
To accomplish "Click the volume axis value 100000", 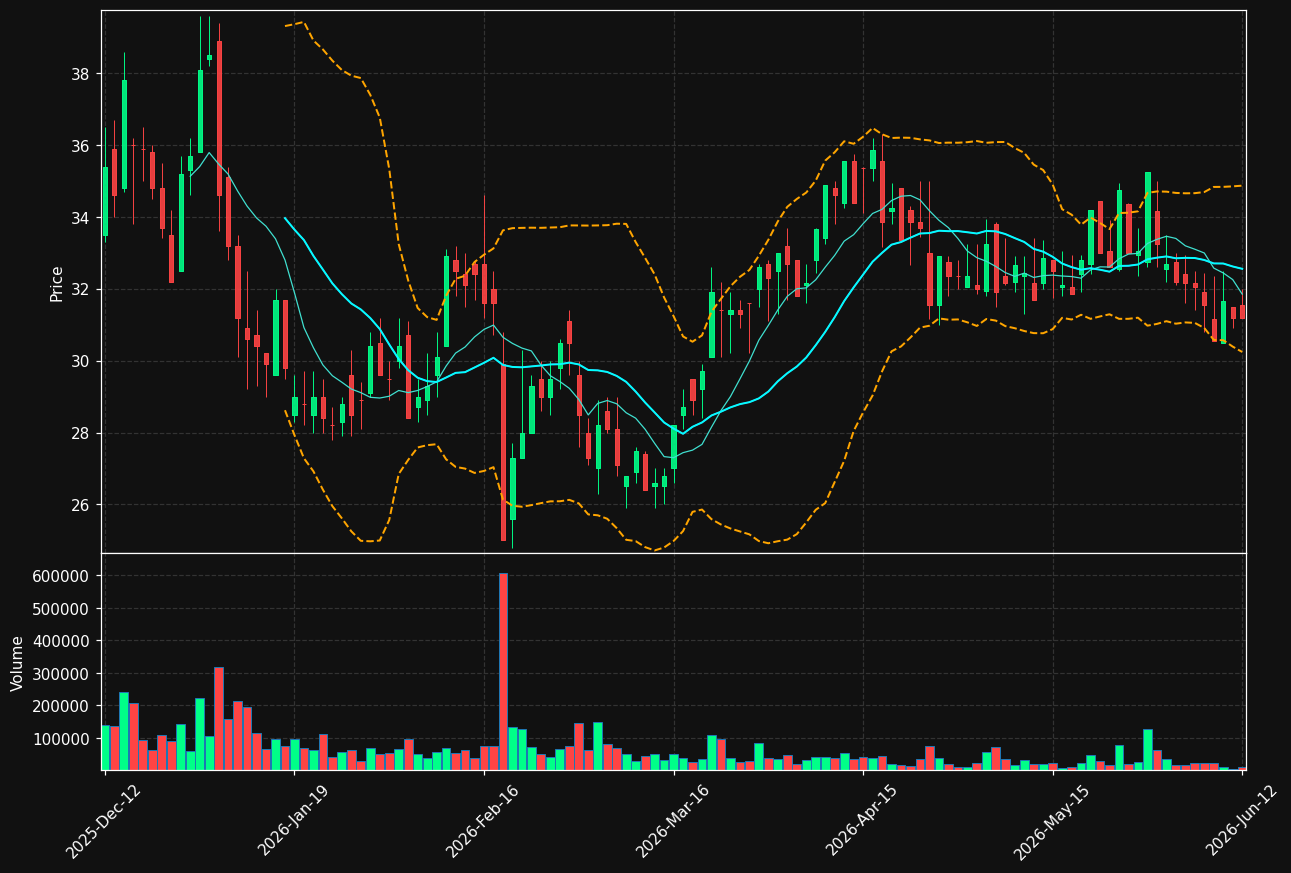I will [x=62, y=739].
